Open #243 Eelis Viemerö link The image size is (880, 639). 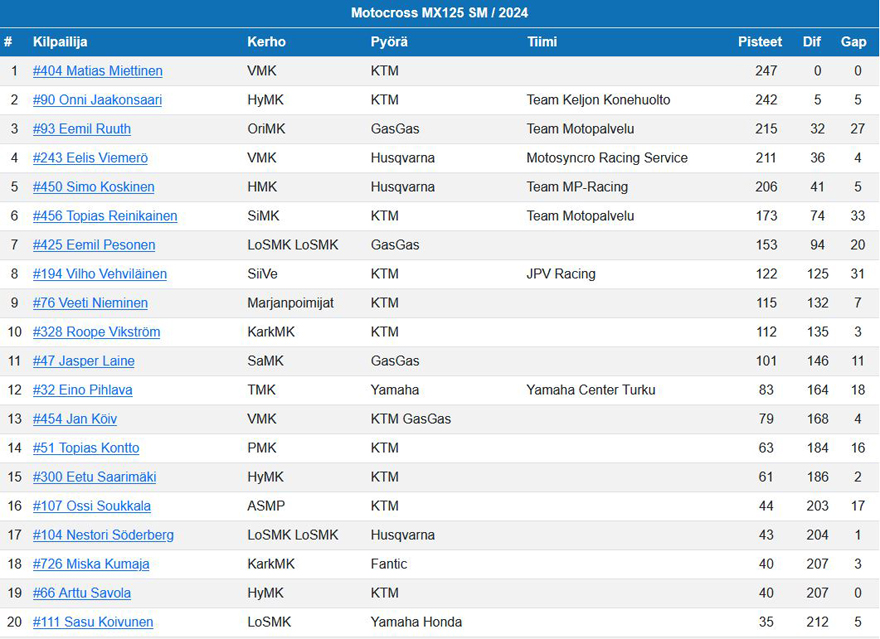coord(90,158)
